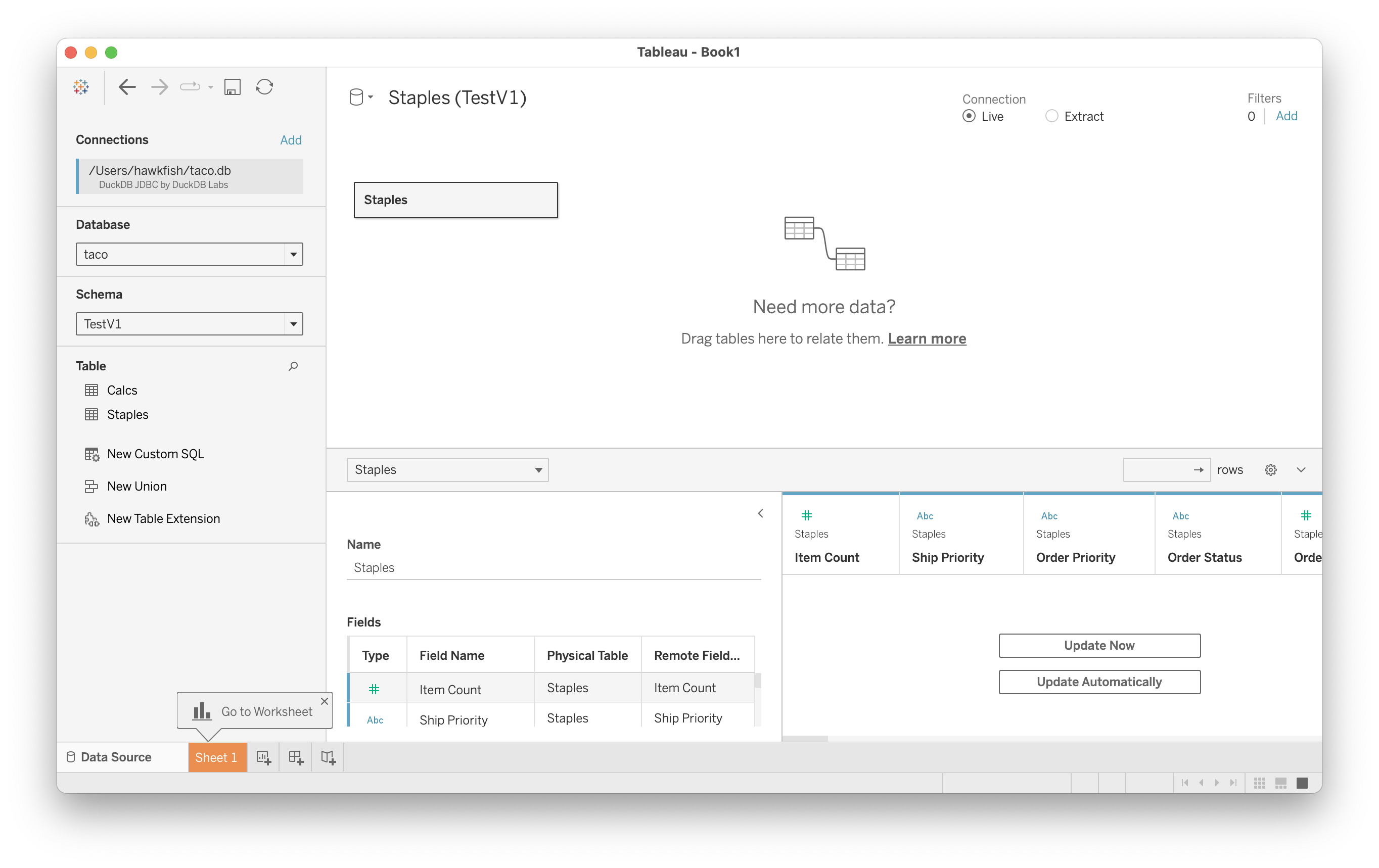Click the back arrow in the toolbar

127,87
